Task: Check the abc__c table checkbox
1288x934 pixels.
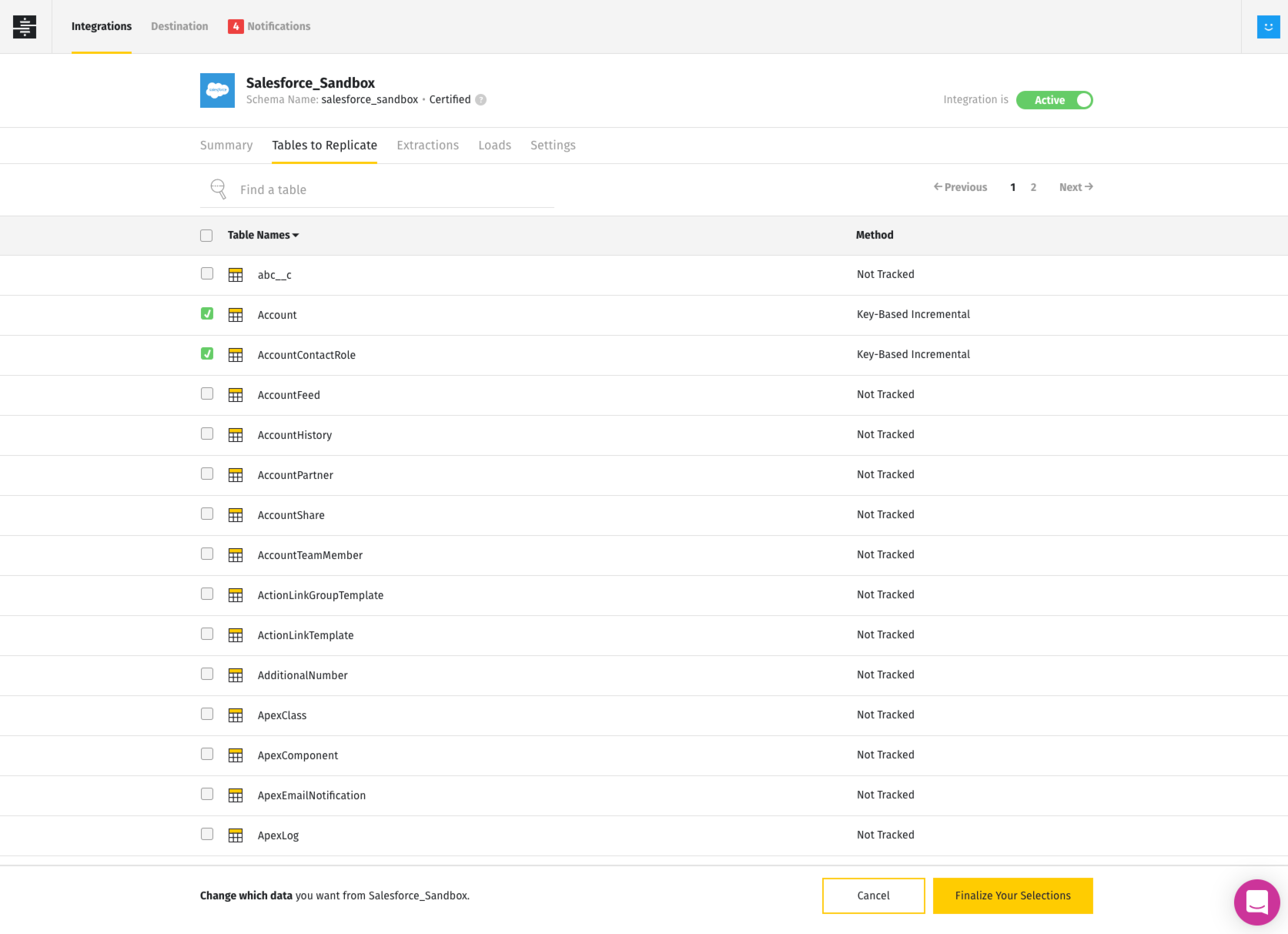Action: [x=207, y=273]
